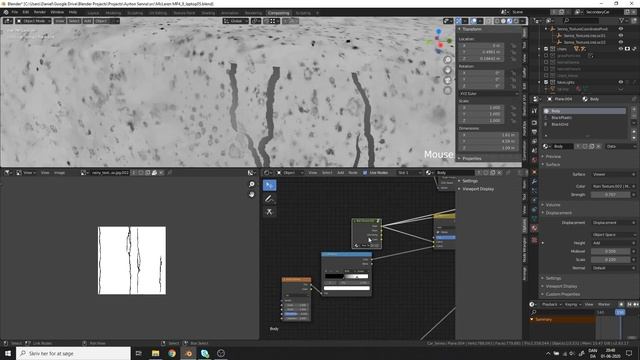Image resolution: width=640 pixels, height=360 pixels.
Task: Click the viewport pan gizmo button
Action: tap(448, 70)
